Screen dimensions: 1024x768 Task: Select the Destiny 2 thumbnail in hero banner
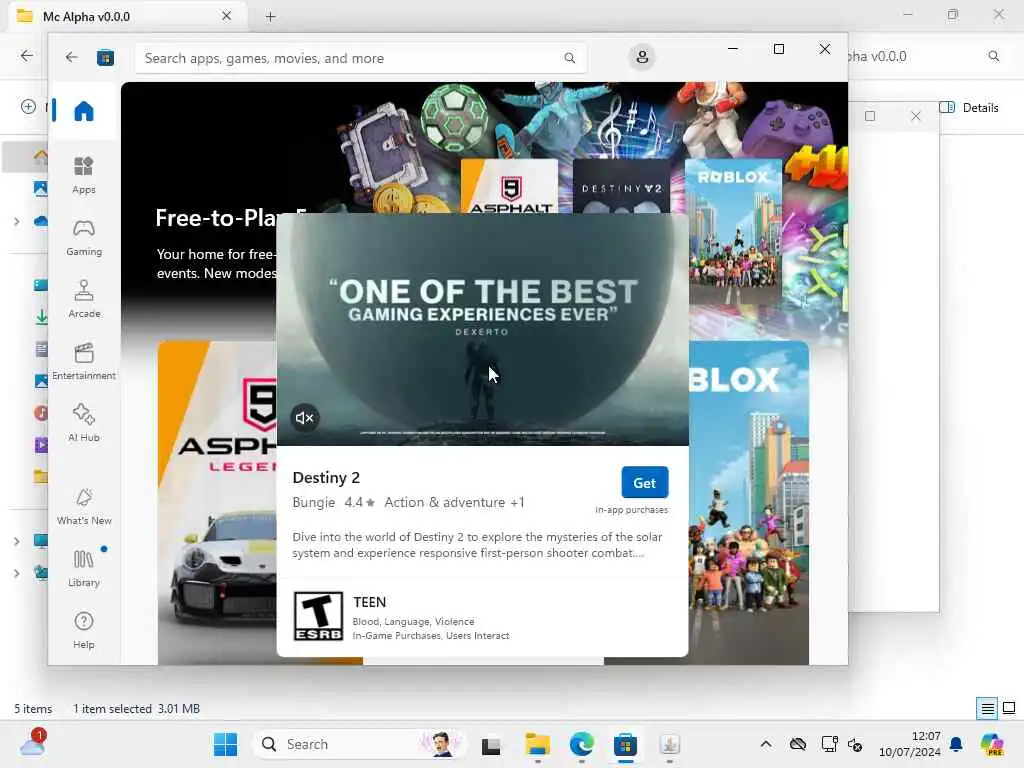(622, 187)
